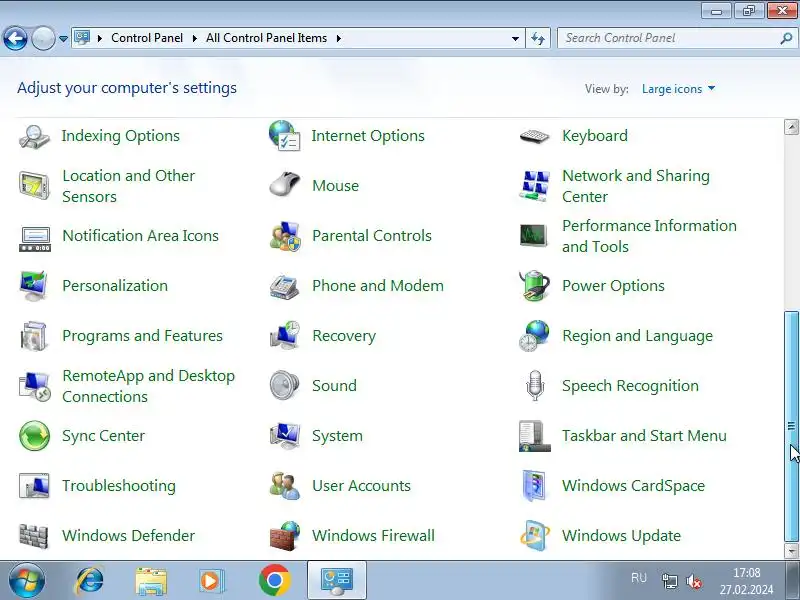Open the Windows Firewall icon
The width and height of the screenshot is (800, 600).
coord(285,536)
